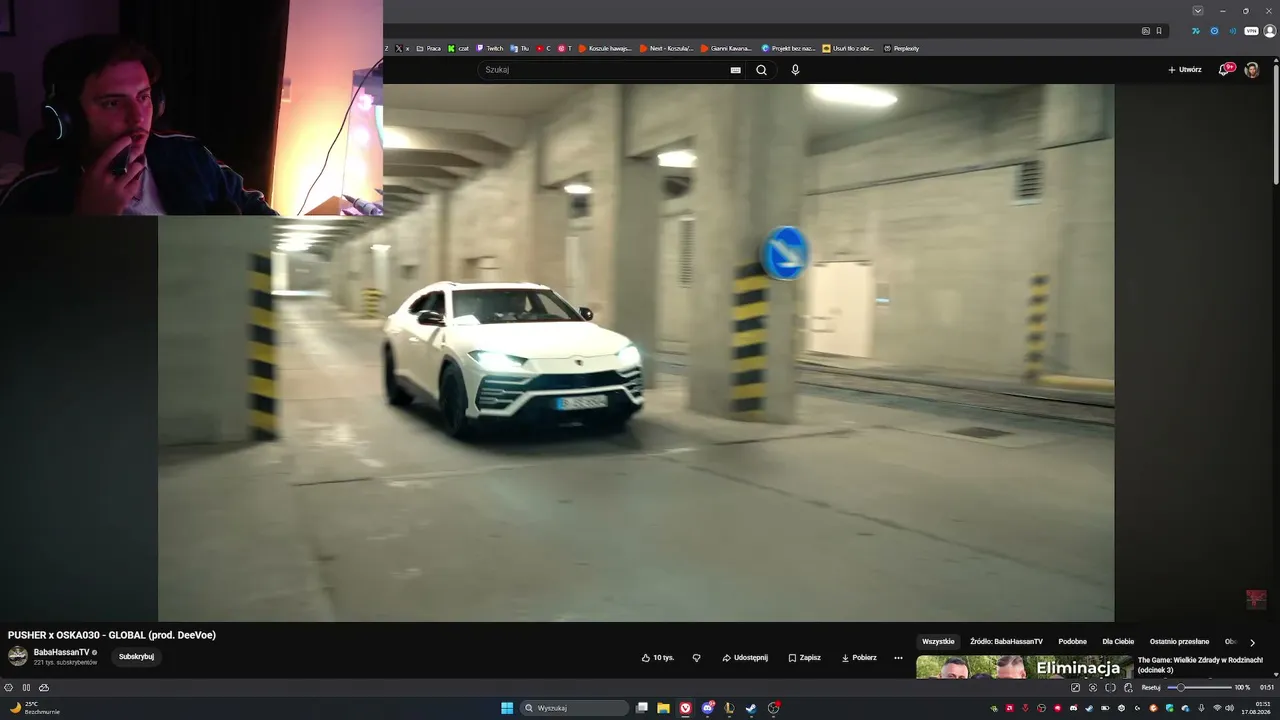Open Task View on the taskbar
This screenshot has height=720, width=1280.
(x=642, y=708)
